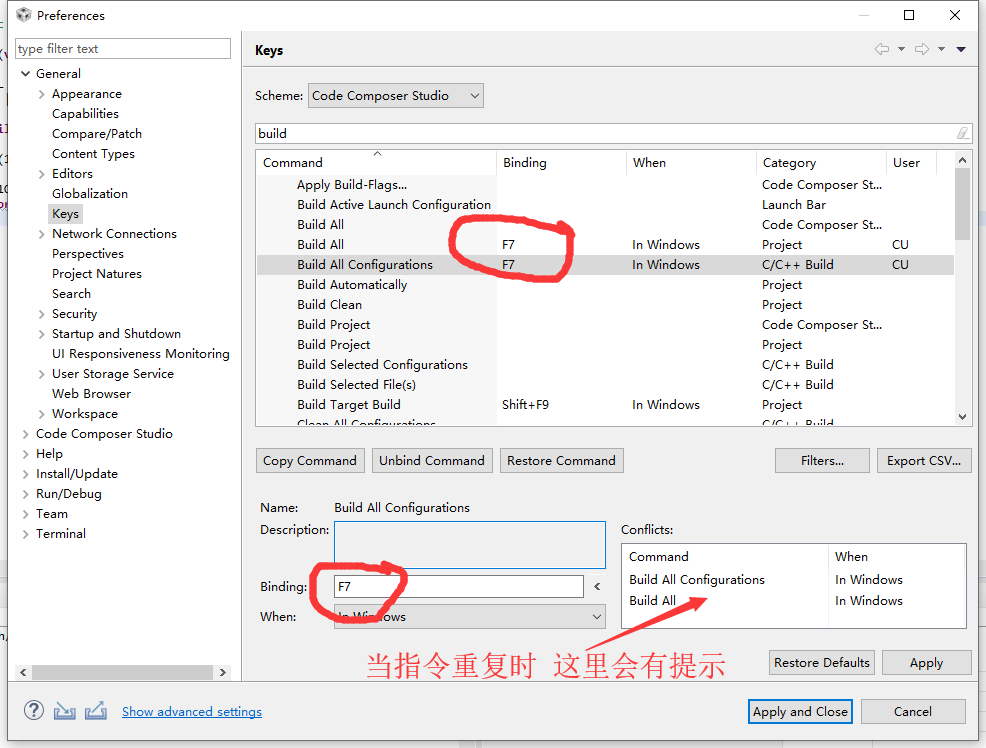This screenshot has height=748, width=986.
Task: Open the Globalization page
Action: (x=90, y=194)
